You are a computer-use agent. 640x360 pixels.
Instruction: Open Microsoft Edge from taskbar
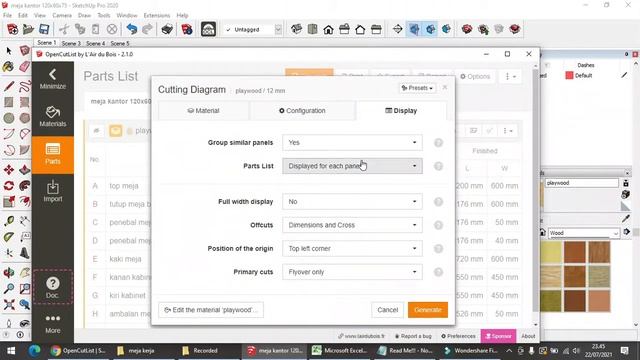(x=34, y=351)
